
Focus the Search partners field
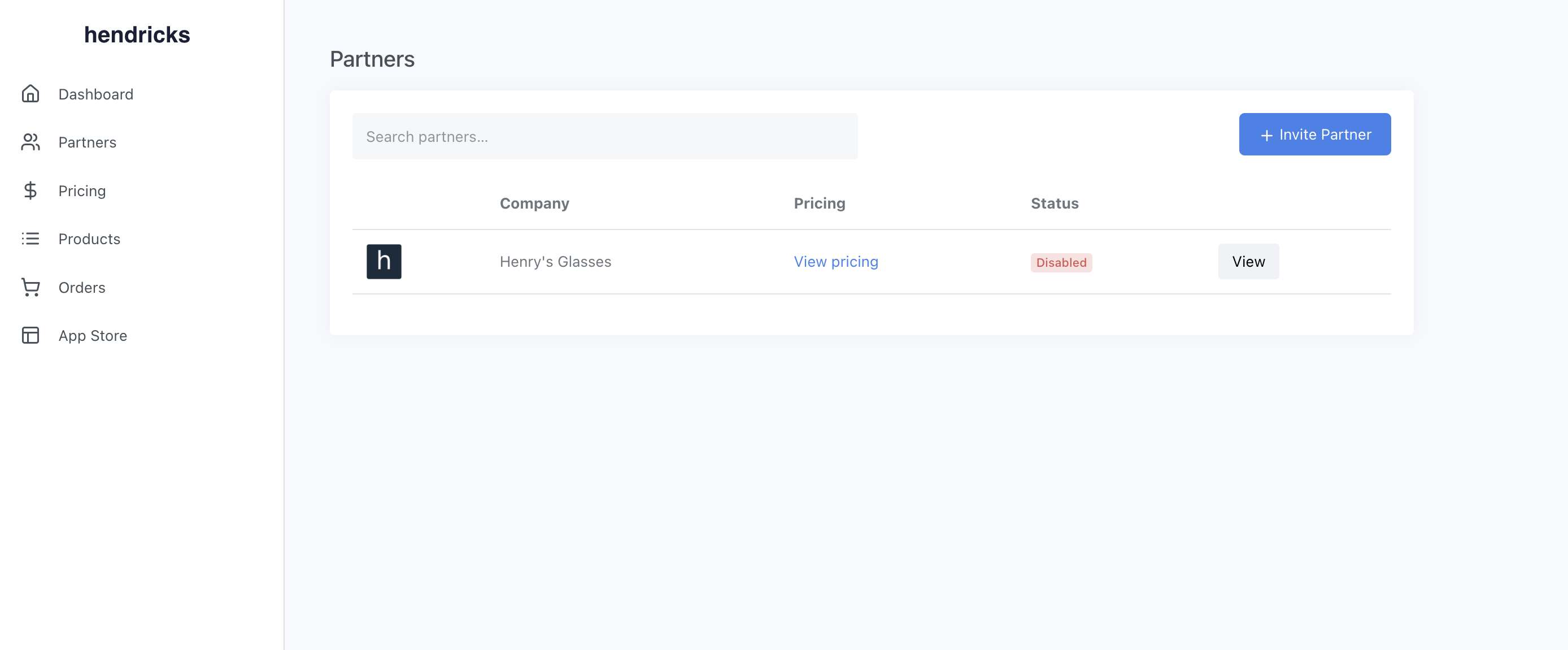click(604, 136)
